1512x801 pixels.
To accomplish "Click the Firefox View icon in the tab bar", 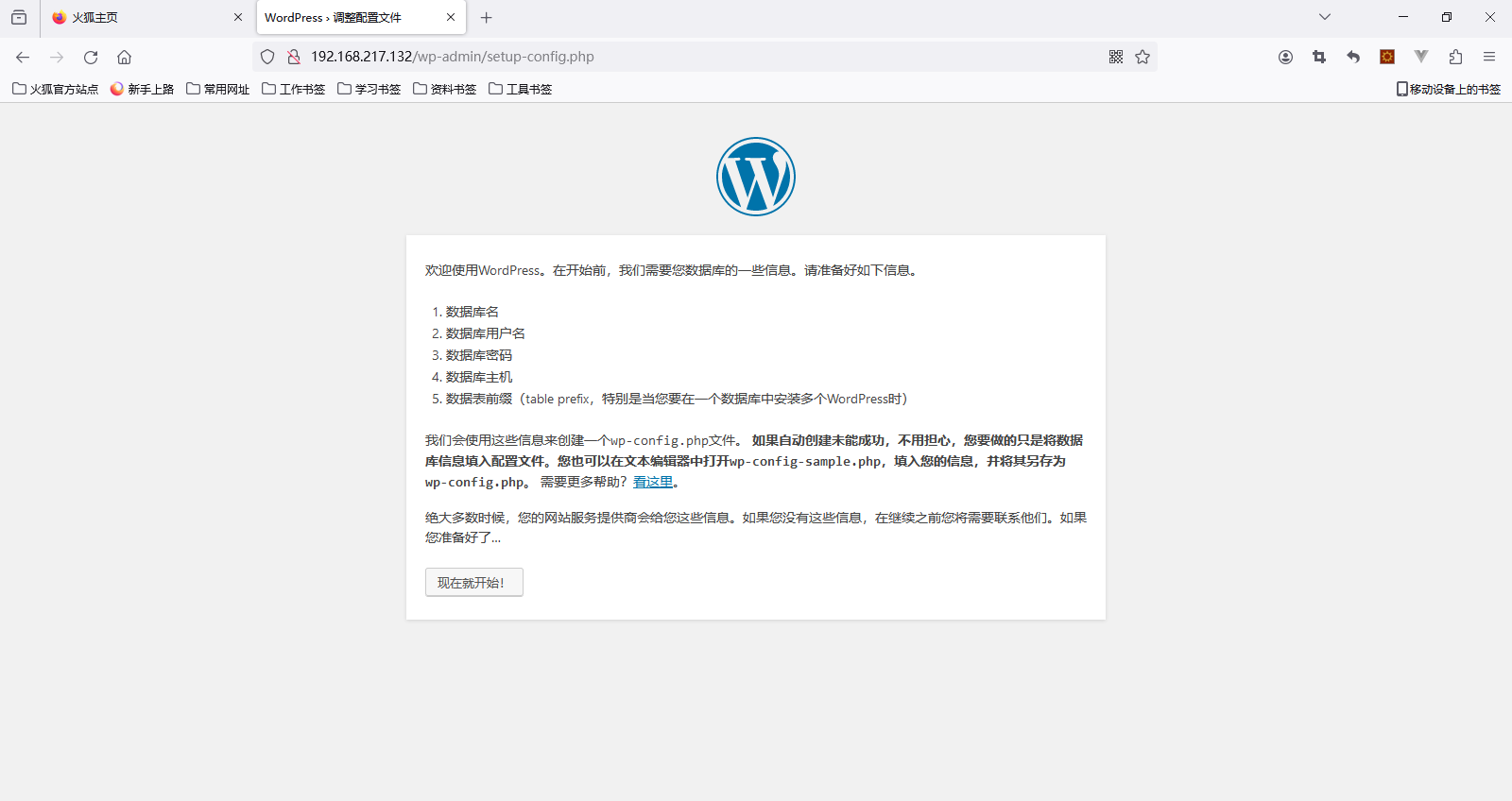I will (19, 17).
